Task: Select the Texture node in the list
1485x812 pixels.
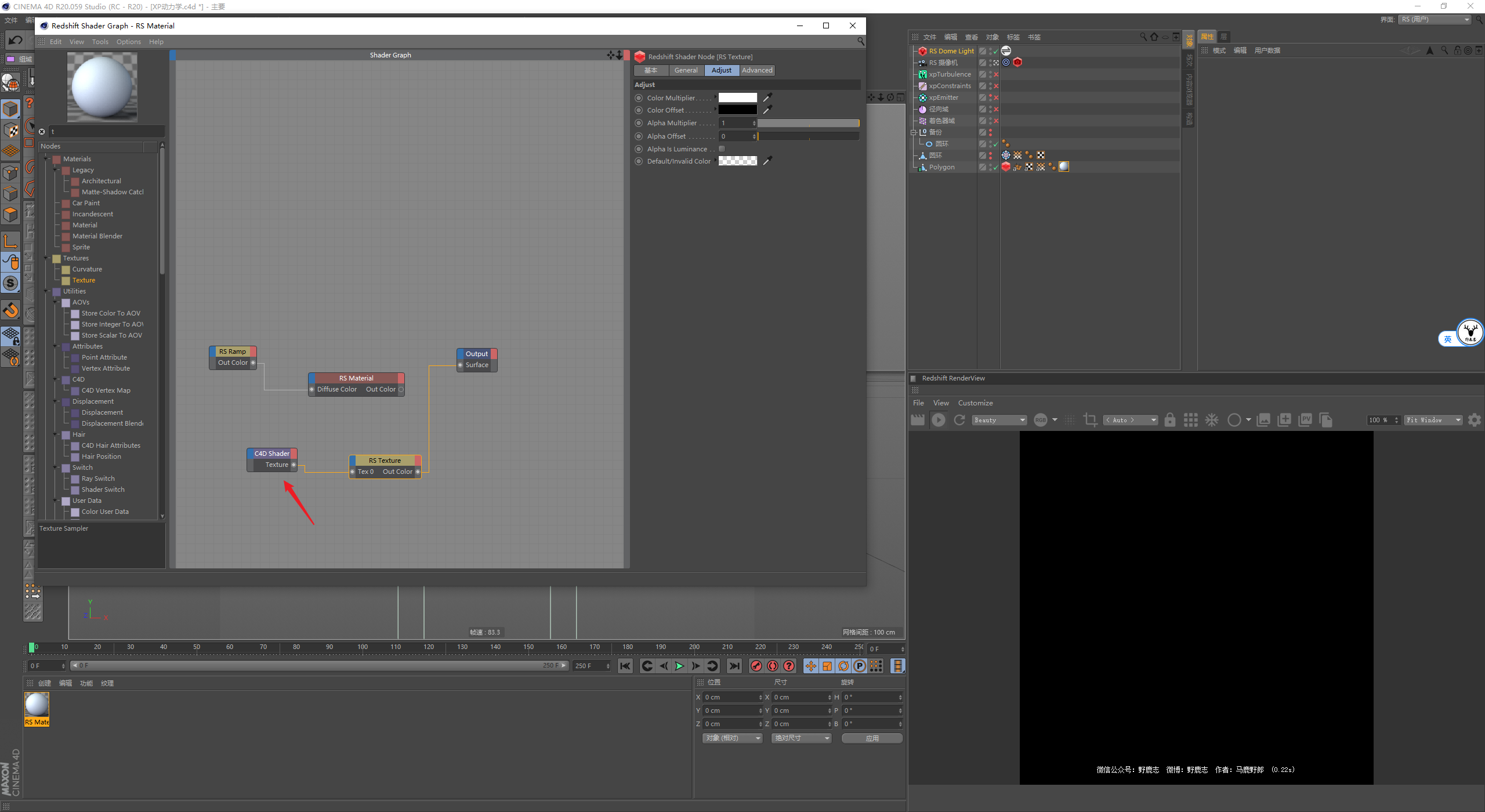Action: 84,280
